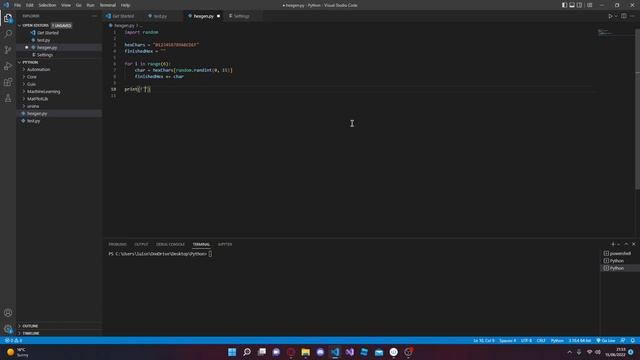Image resolution: width=640 pixels, height=360 pixels.
Task: Click the line and column status indicator
Action: point(483,340)
